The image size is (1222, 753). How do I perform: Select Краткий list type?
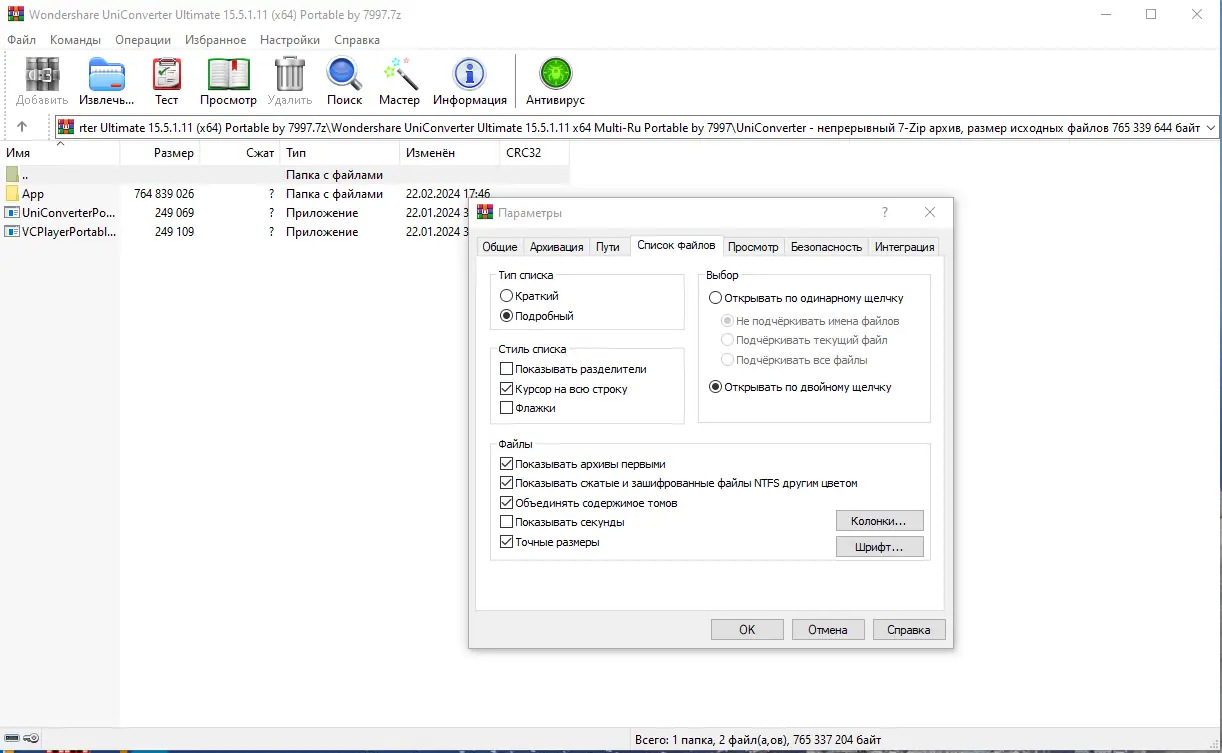pos(507,296)
